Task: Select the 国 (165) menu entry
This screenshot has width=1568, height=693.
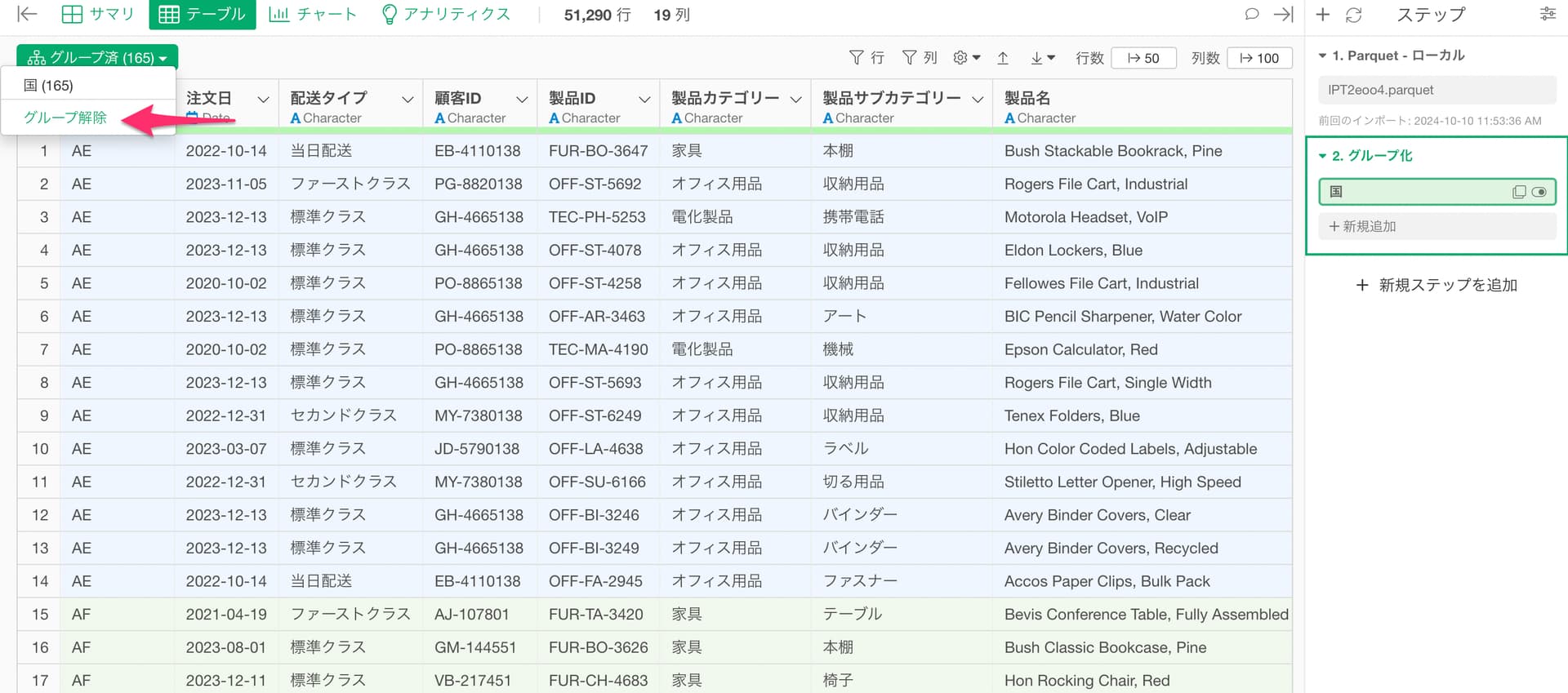Action: (x=88, y=86)
